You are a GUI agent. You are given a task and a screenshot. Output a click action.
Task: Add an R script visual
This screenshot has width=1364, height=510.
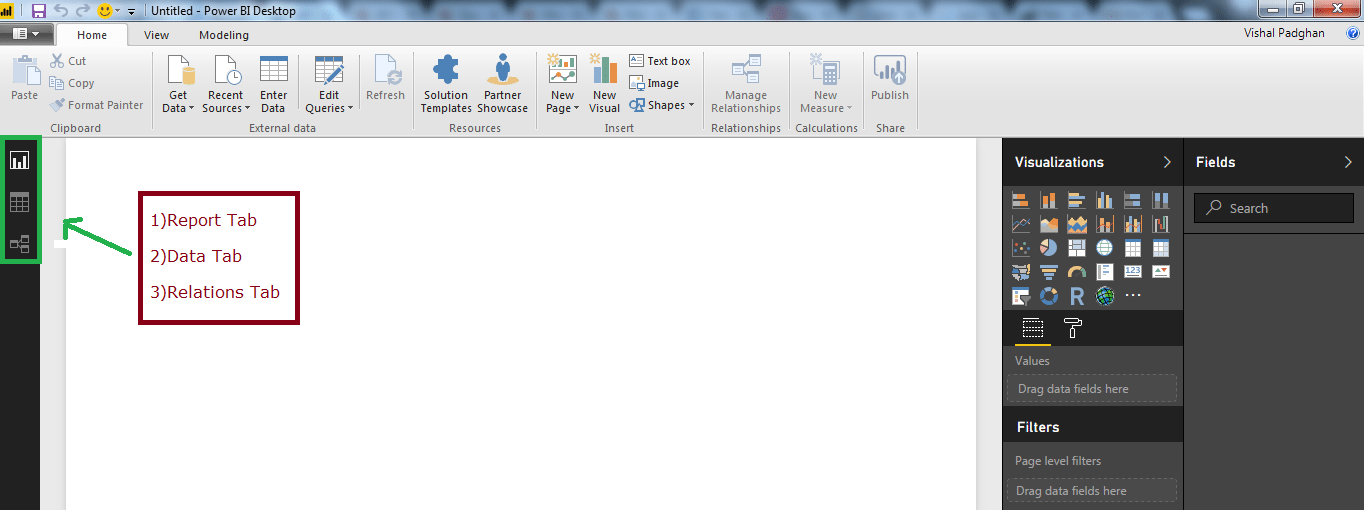(x=1077, y=296)
